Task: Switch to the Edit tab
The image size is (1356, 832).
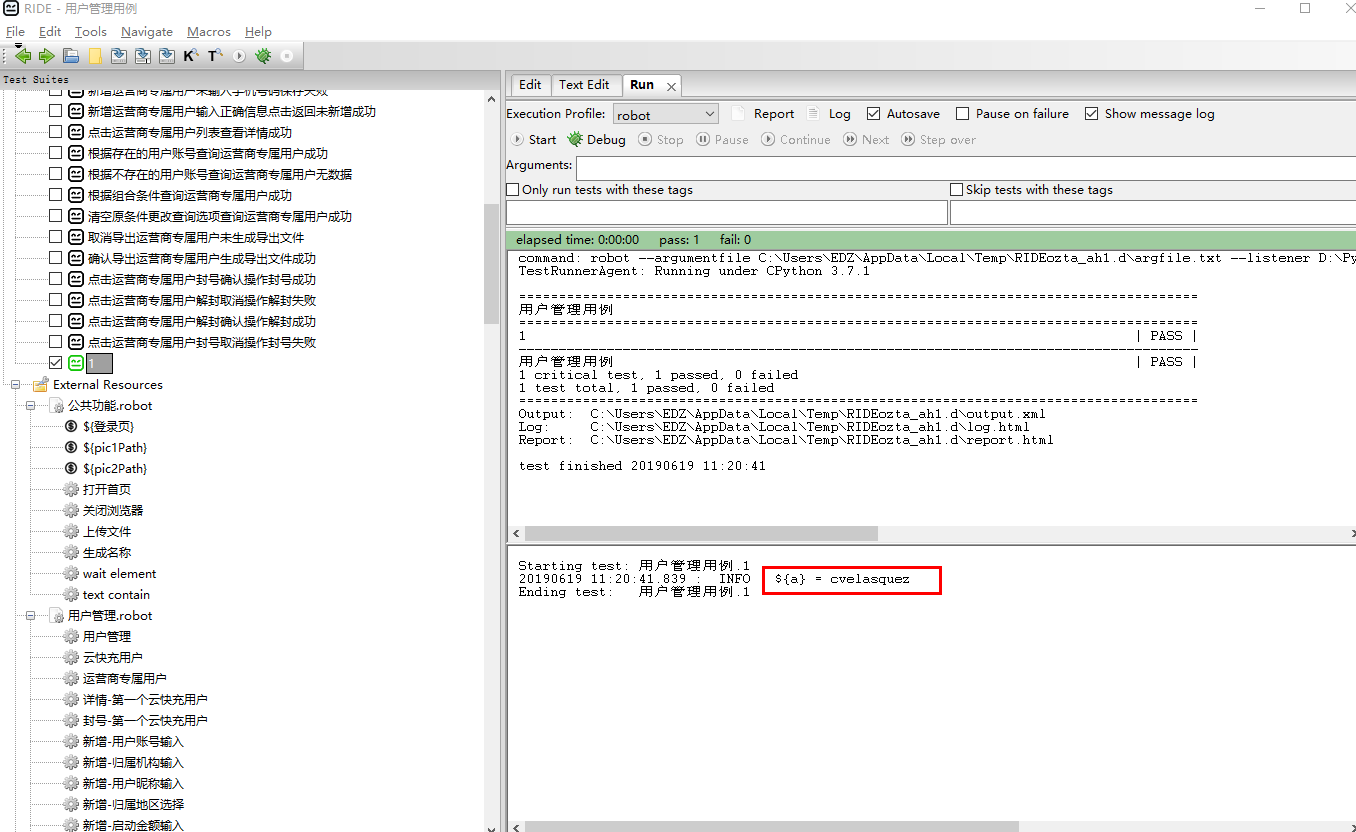Action: click(x=531, y=85)
